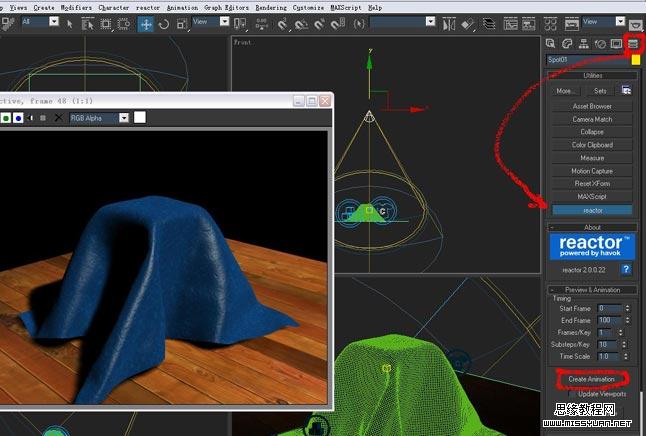Viewport: 646px width, 436px height.
Task: Open the Views menu
Action: tap(19, 7)
